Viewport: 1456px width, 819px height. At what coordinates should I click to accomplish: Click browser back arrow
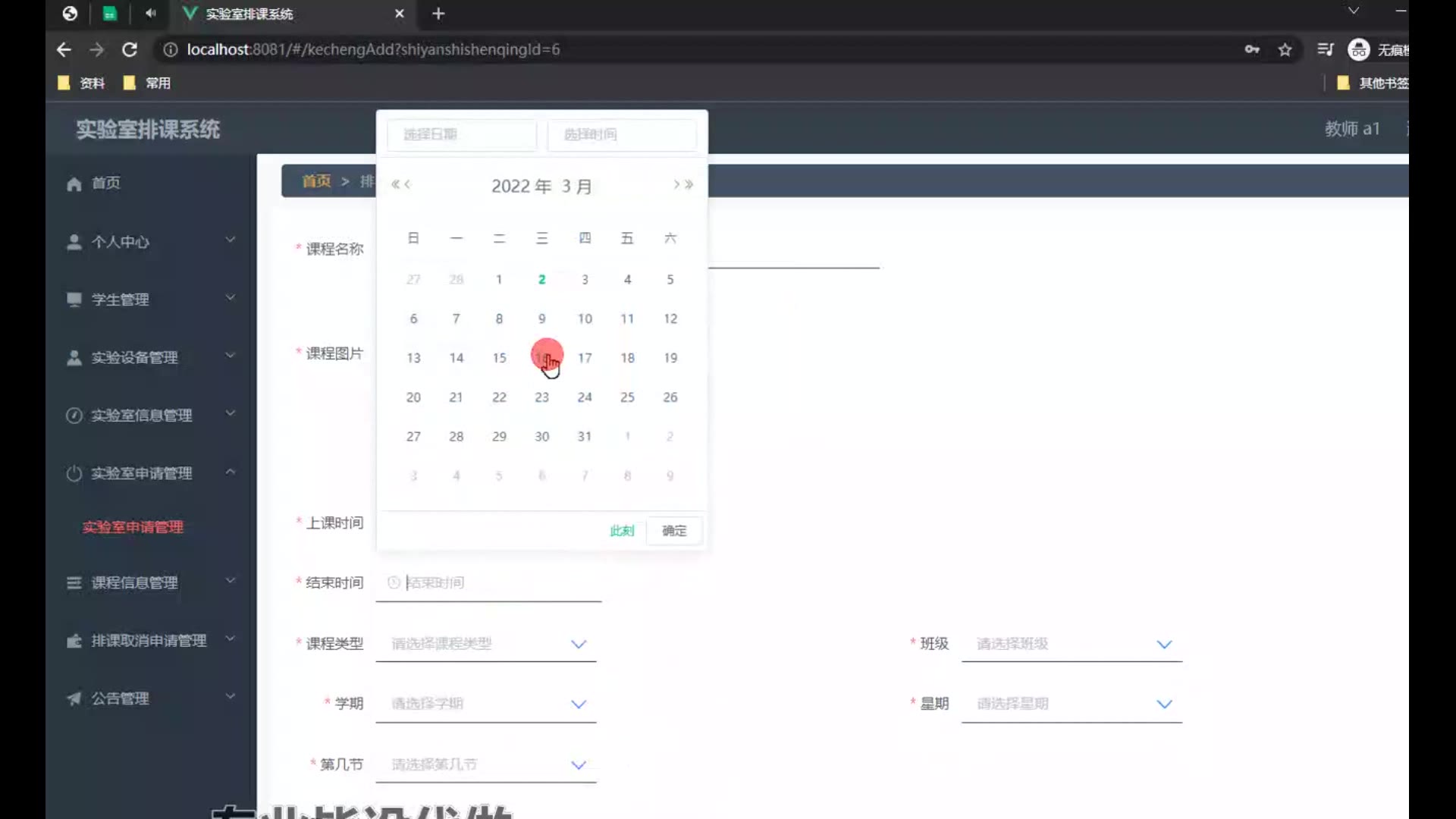coord(64,50)
